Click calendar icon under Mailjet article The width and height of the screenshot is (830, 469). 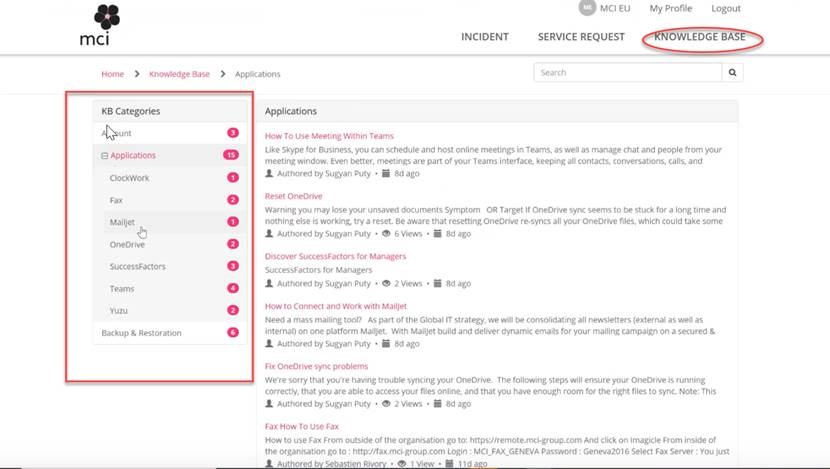pos(386,344)
